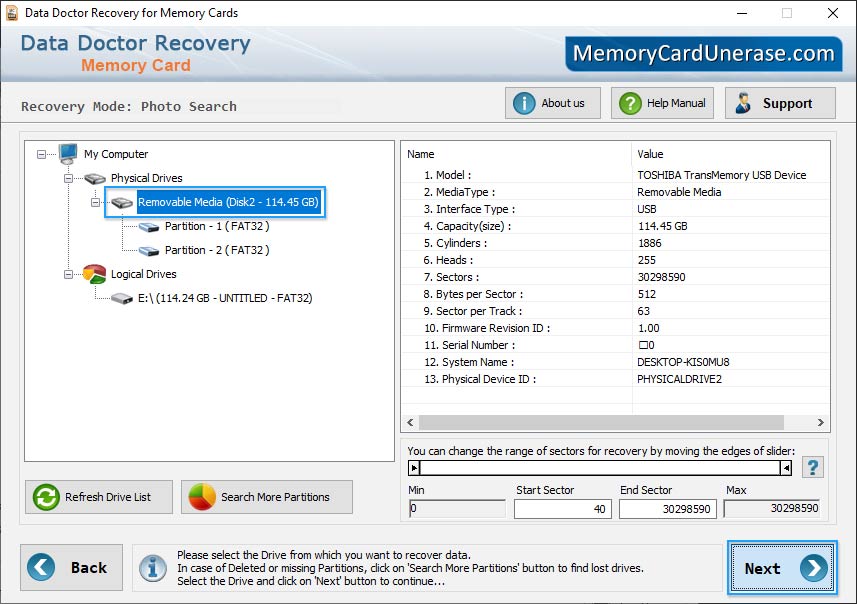Click the blue info icon on About us
857x604 pixels.
524,103
